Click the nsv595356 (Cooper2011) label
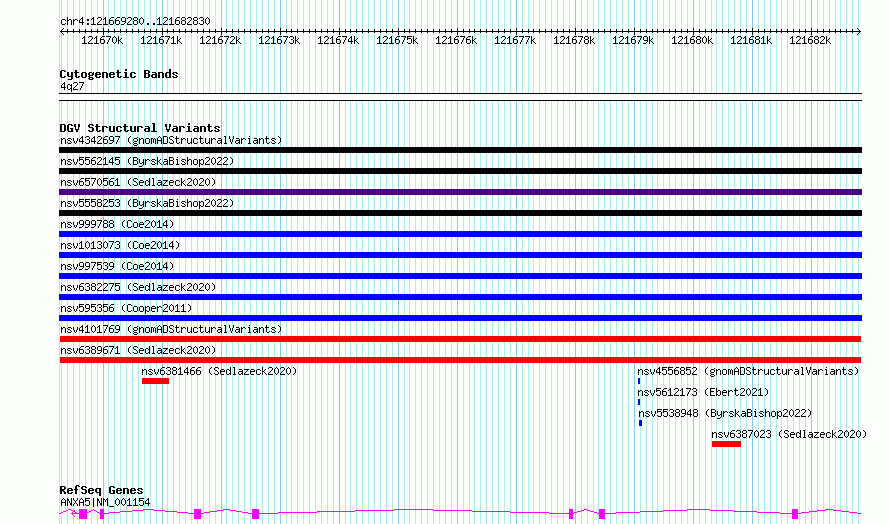 click(x=126, y=308)
